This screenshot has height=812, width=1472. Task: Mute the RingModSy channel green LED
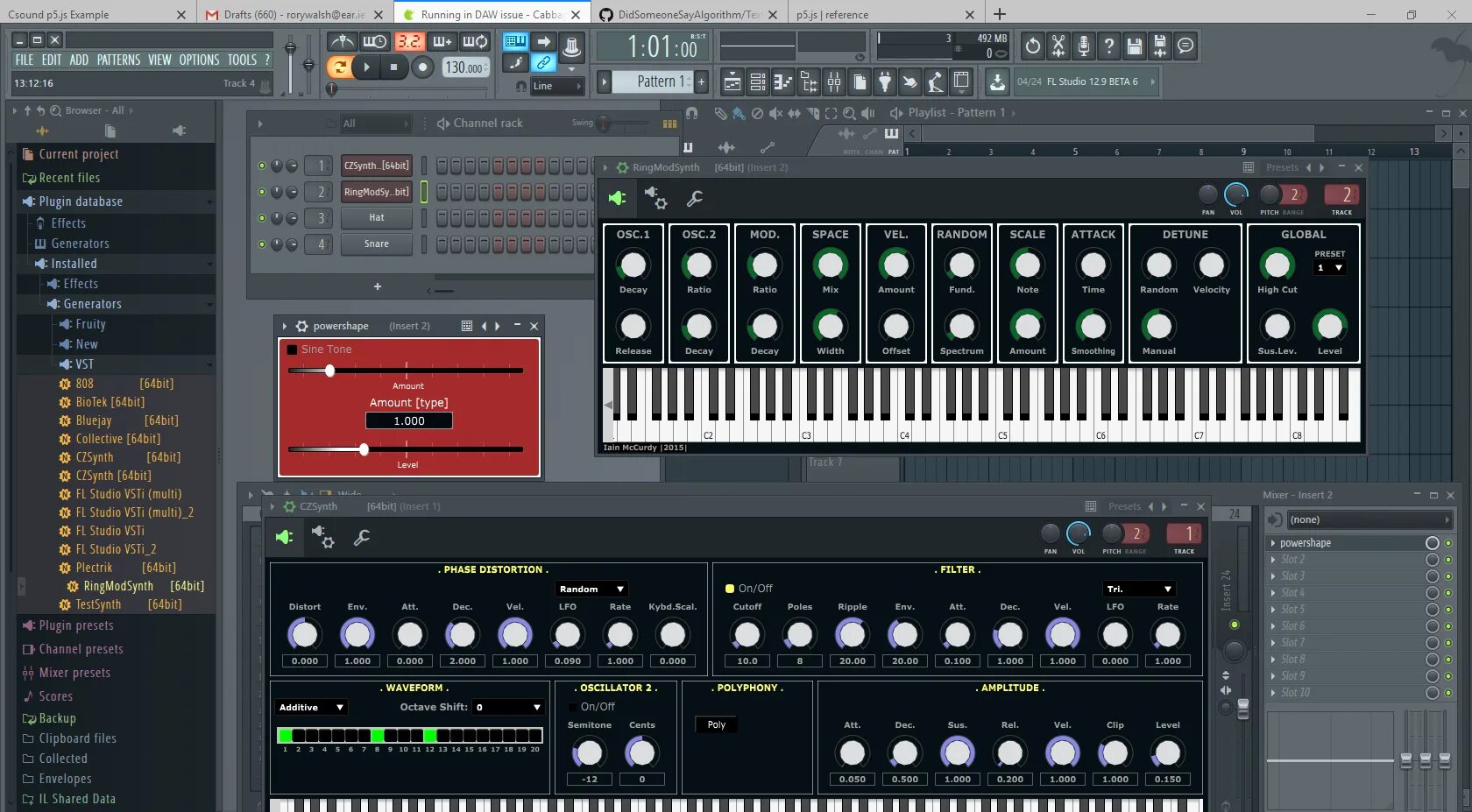[x=261, y=192]
